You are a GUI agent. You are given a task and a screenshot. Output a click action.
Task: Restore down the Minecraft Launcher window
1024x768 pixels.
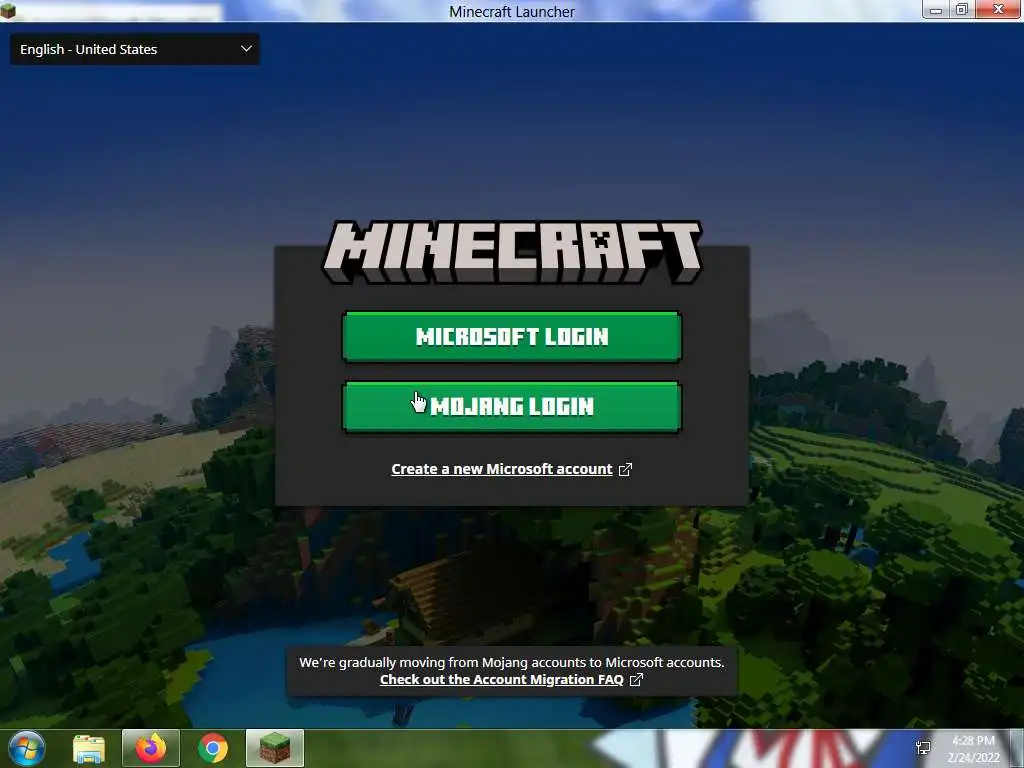[962, 10]
